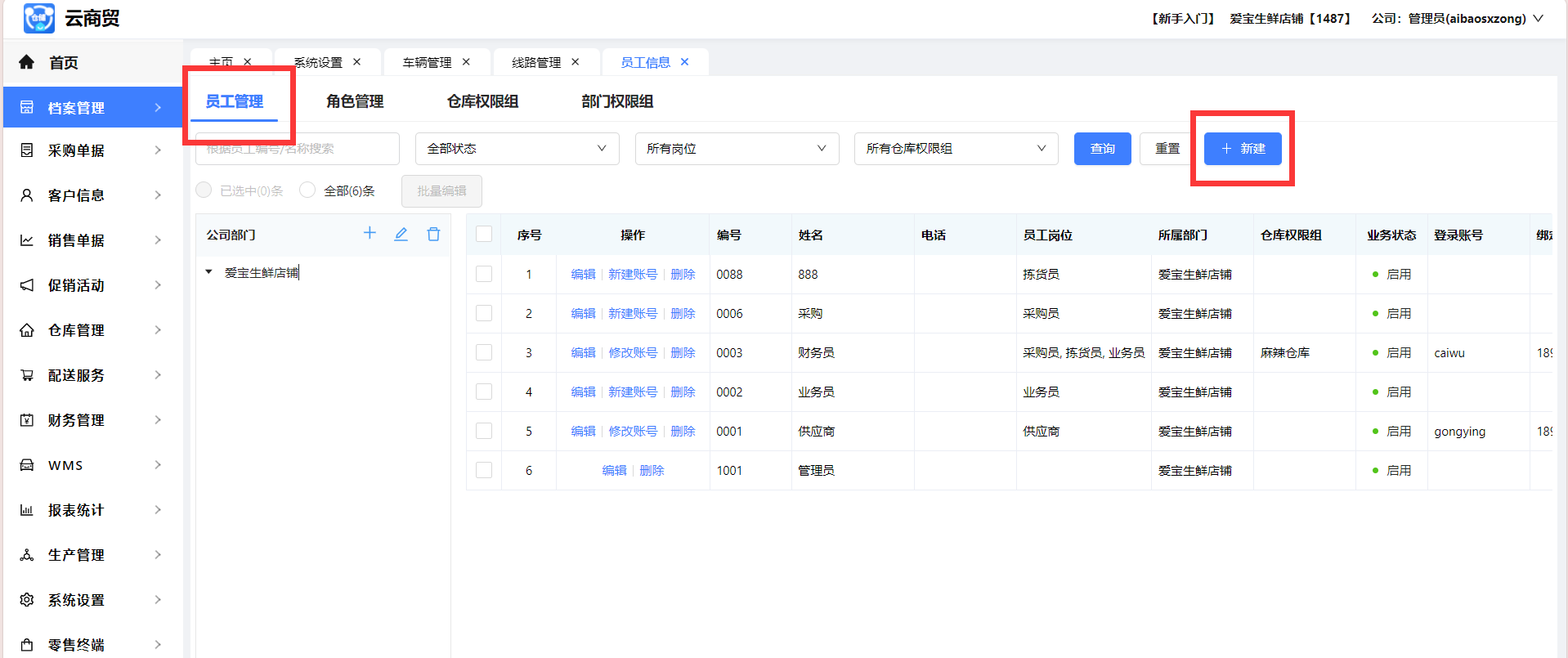Switch to the 仓库权限组 tab
This screenshot has height=658, width=1568.
coord(482,101)
